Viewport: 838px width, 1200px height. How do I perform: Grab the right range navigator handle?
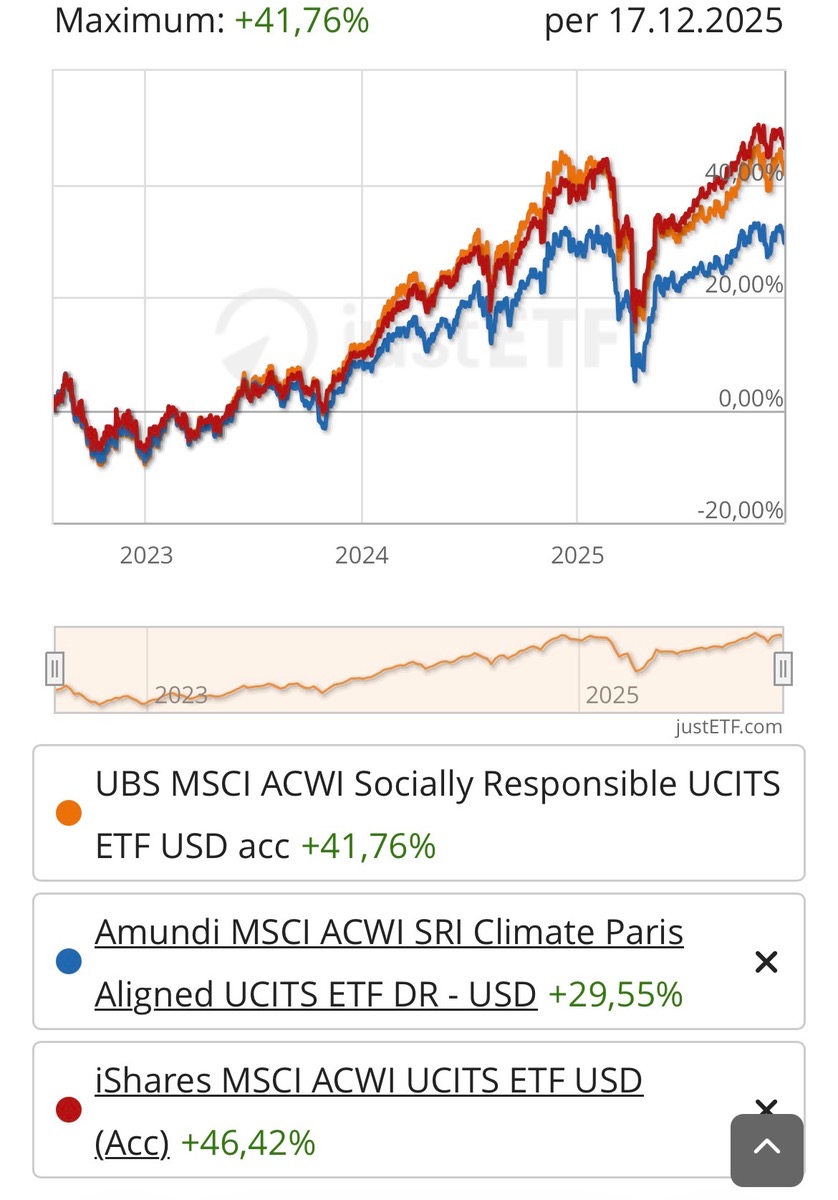(x=784, y=668)
